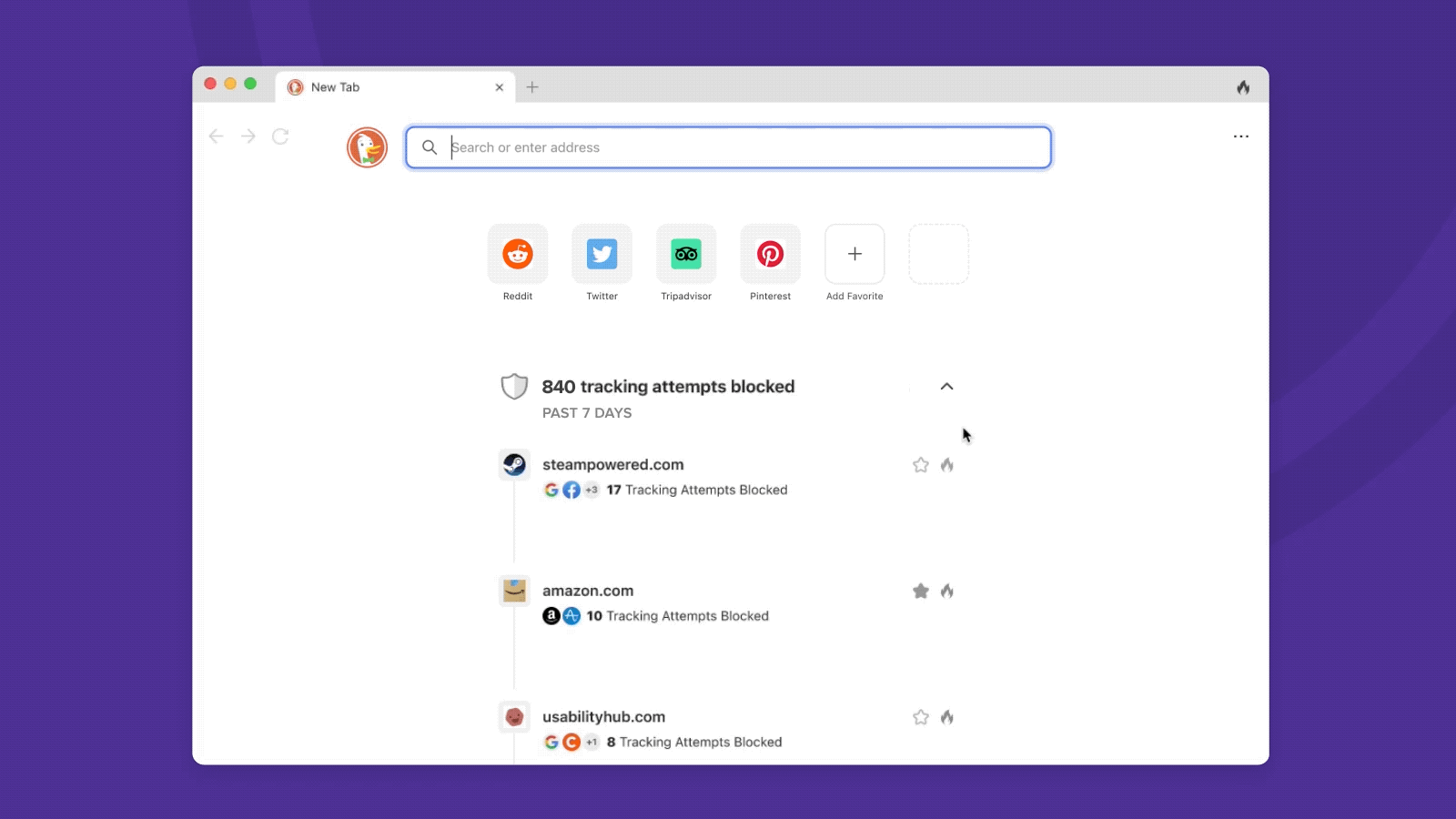Click the Steam favicon in history list
The image size is (1456, 819).
pyautogui.click(x=514, y=465)
